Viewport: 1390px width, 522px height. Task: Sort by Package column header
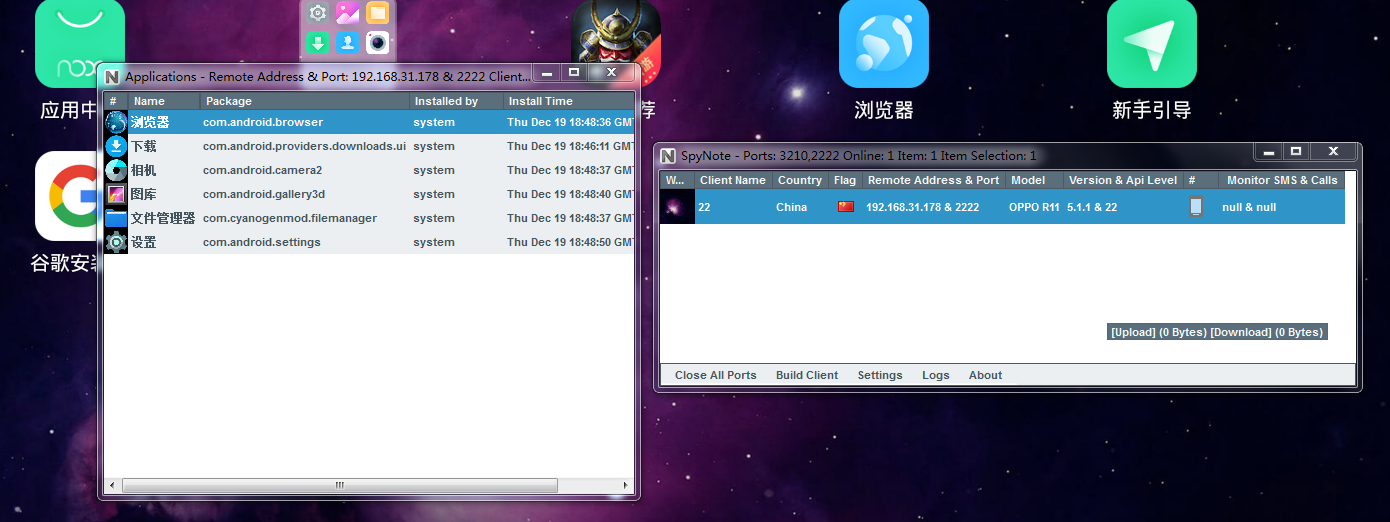[x=305, y=101]
